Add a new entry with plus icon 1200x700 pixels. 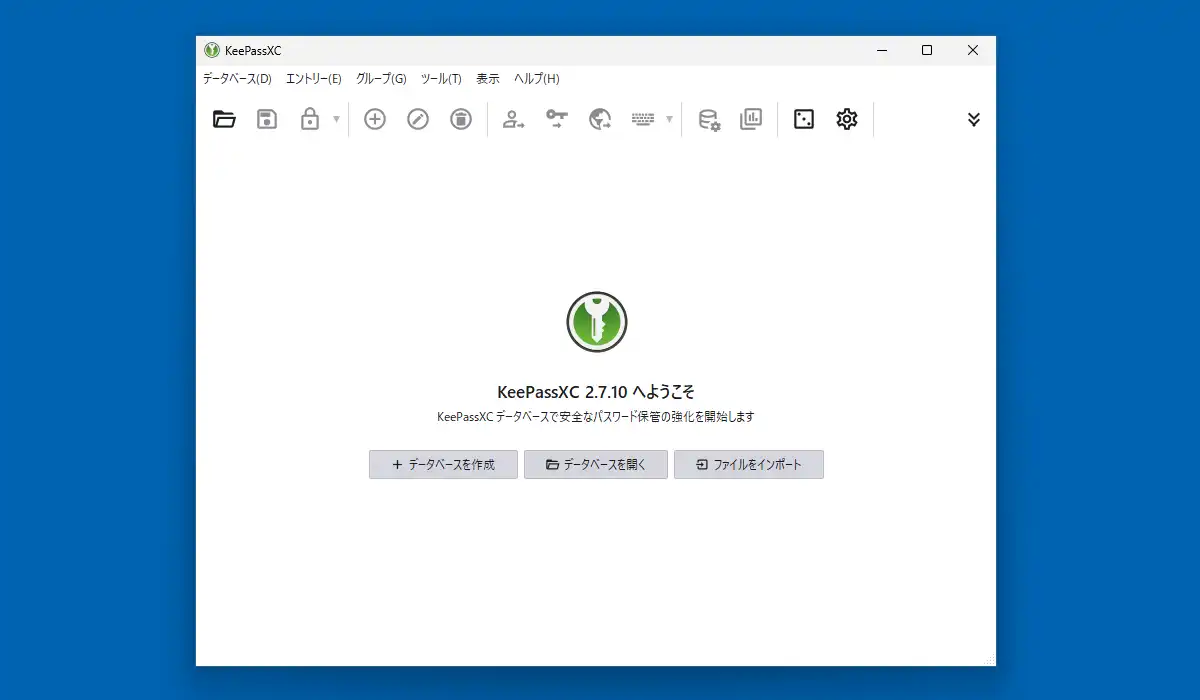click(x=375, y=120)
